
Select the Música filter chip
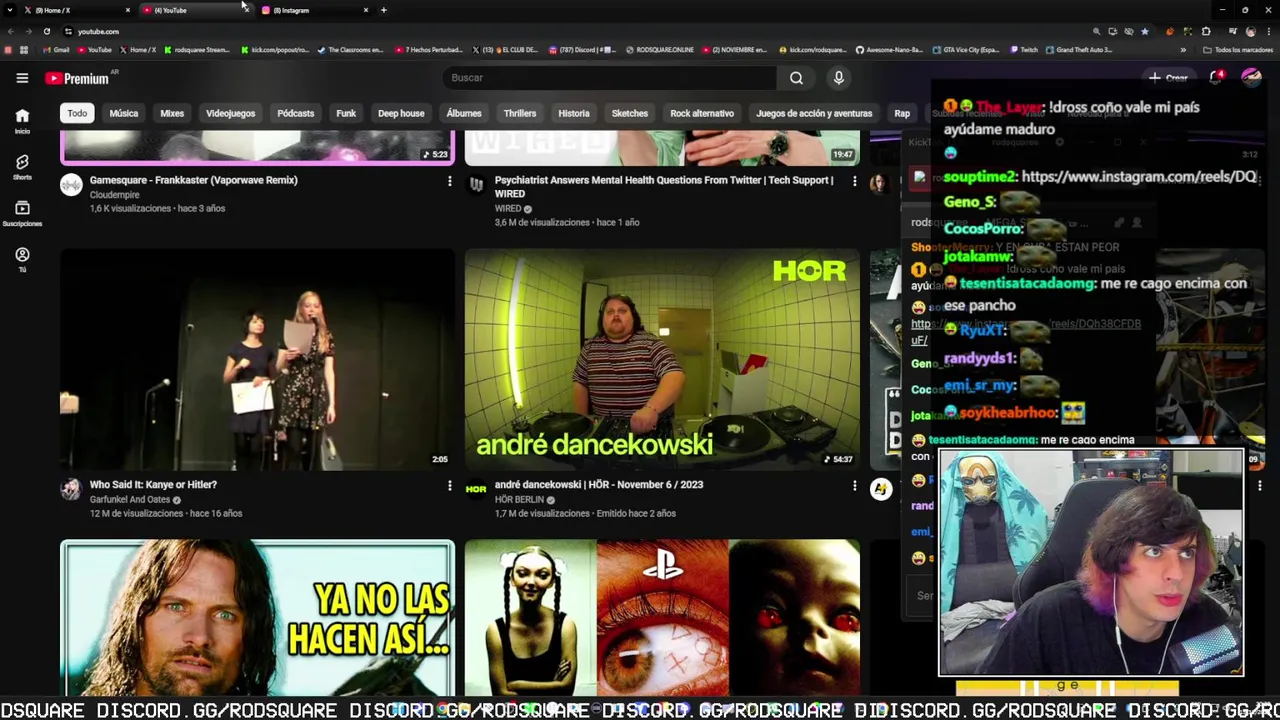[124, 113]
